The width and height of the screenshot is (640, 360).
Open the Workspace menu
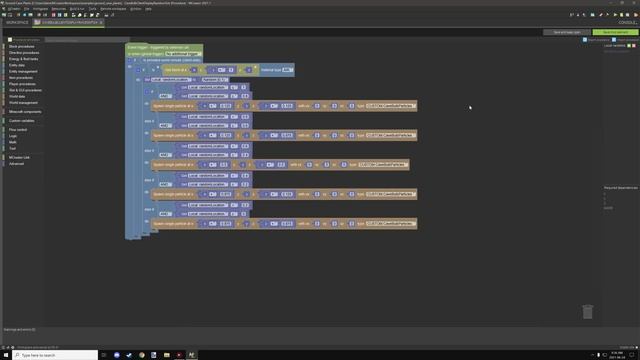40,9
